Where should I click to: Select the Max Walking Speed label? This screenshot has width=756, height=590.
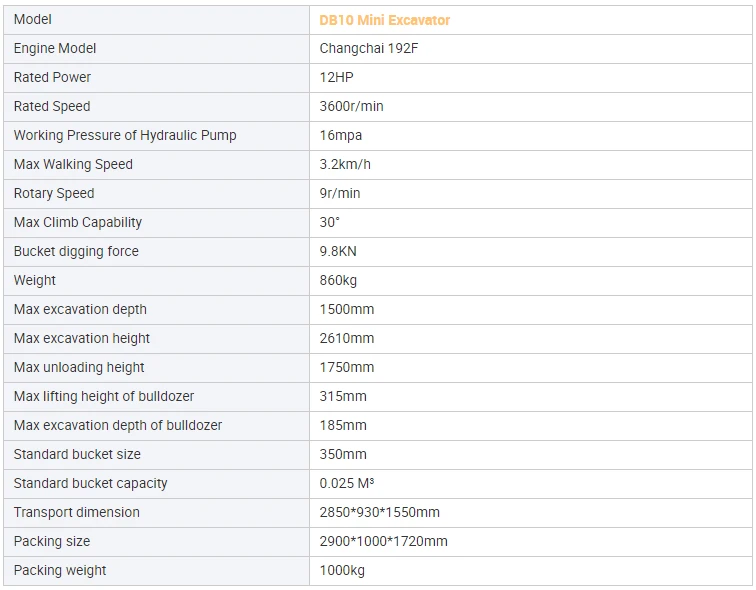point(73,164)
